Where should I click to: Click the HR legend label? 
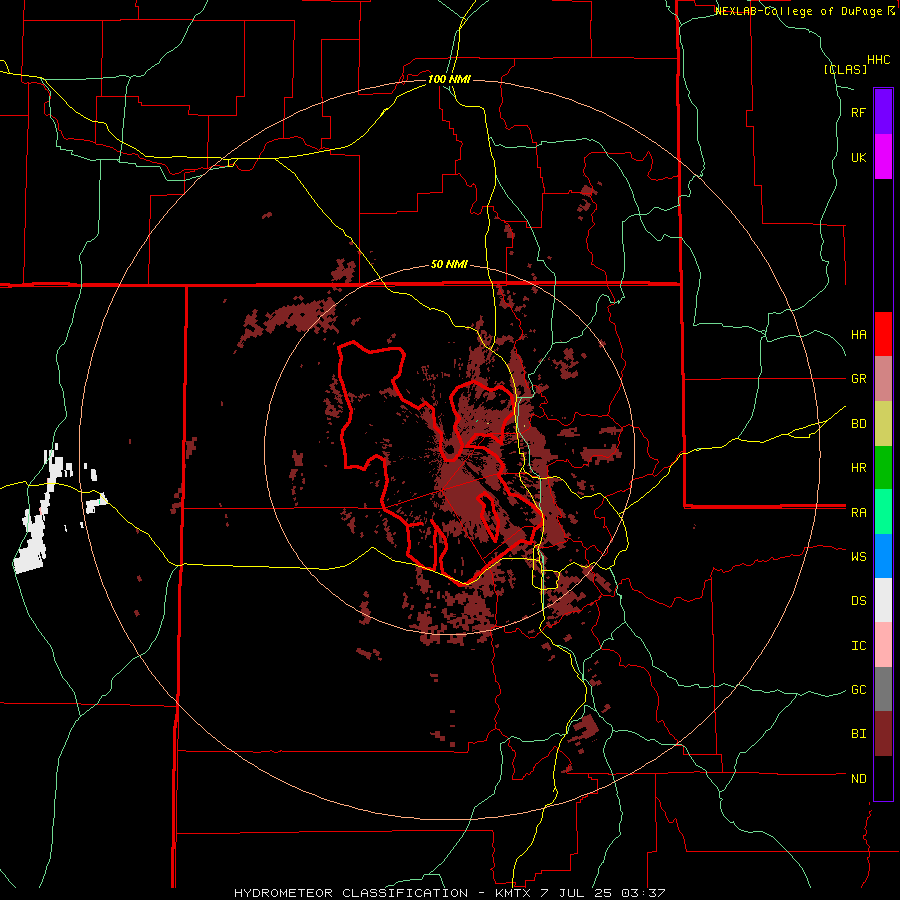coord(858,468)
